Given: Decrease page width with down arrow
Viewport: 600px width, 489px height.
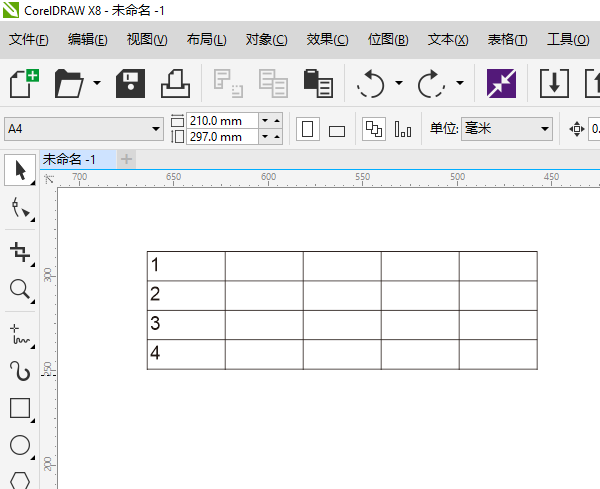Looking at the screenshot, I should (x=265, y=121).
